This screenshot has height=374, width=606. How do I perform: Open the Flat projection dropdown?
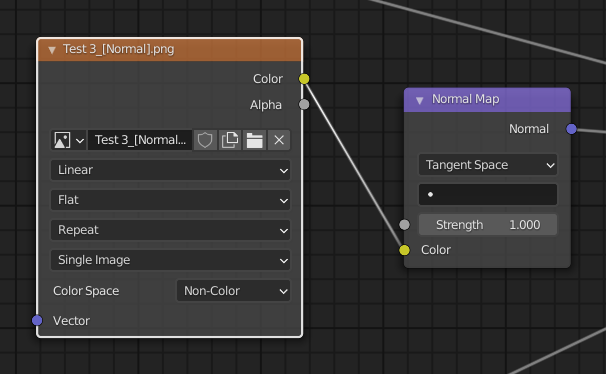click(170, 200)
